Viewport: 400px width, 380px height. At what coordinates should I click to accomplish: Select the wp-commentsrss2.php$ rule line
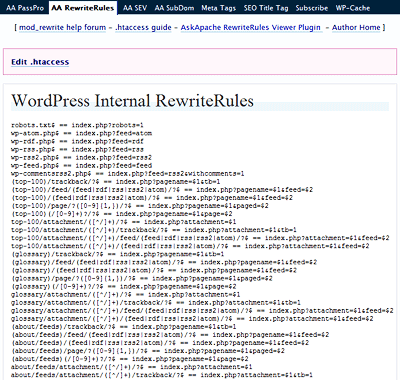[128, 173]
